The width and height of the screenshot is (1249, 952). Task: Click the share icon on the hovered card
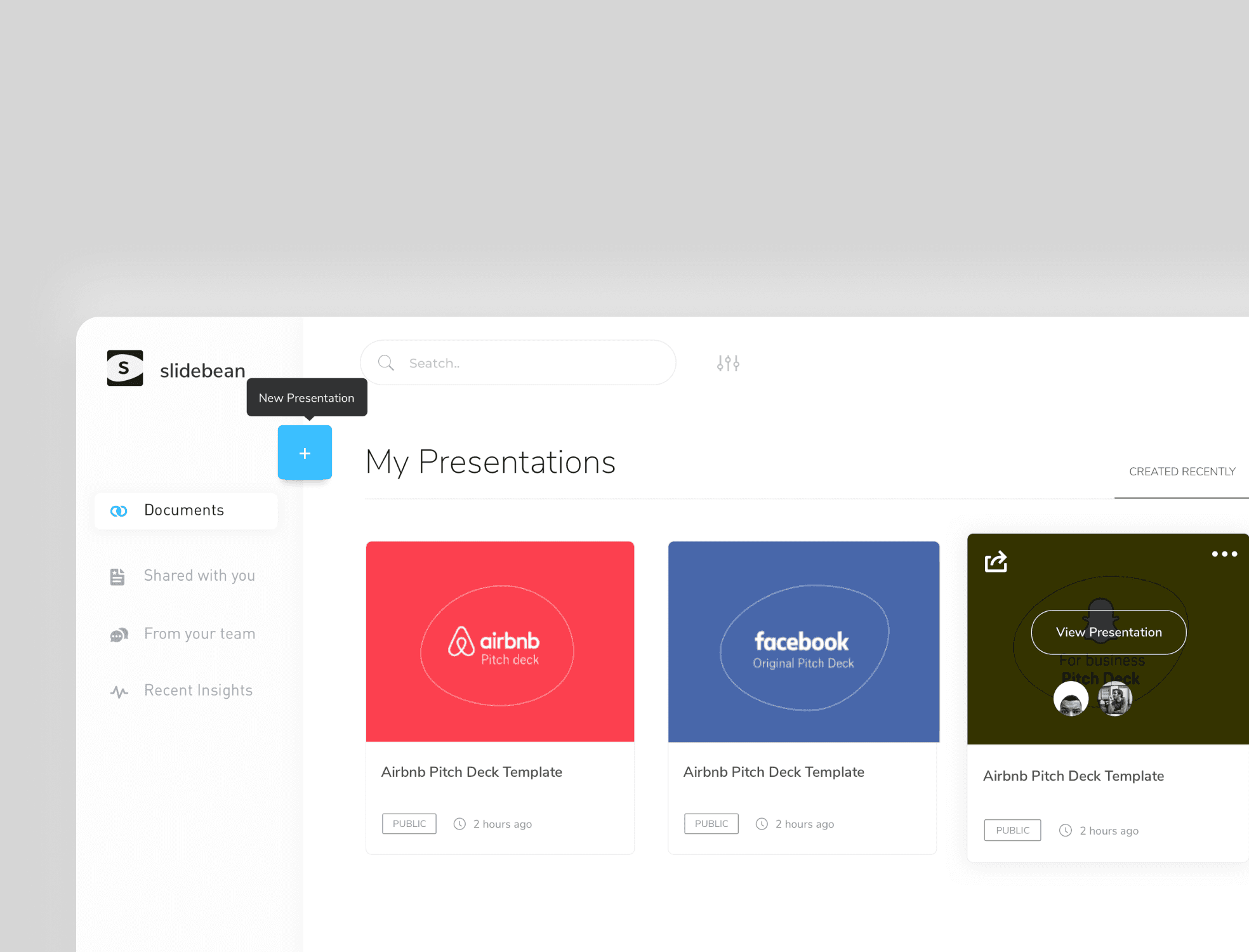(996, 561)
